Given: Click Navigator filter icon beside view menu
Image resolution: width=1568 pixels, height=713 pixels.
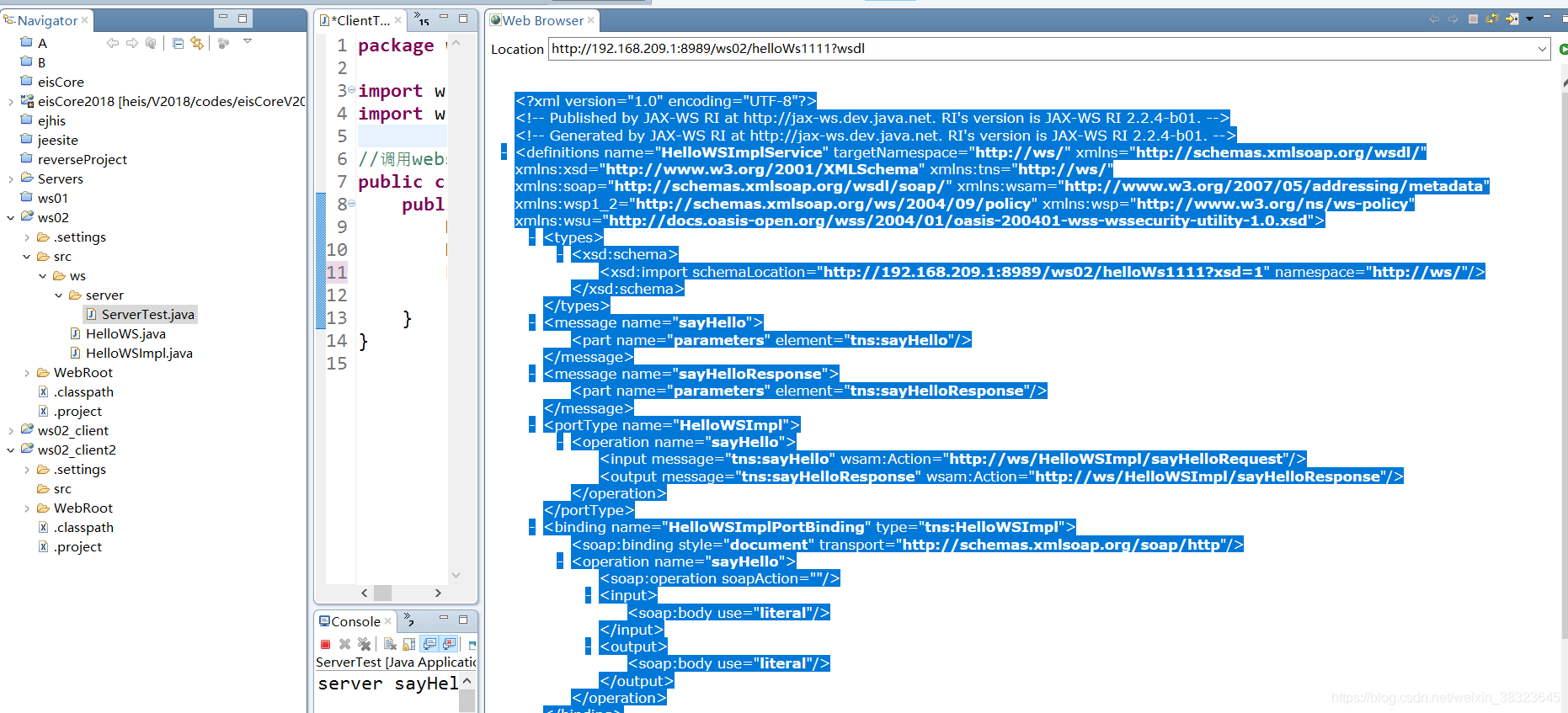Looking at the screenshot, I should [x=223, y=43].
